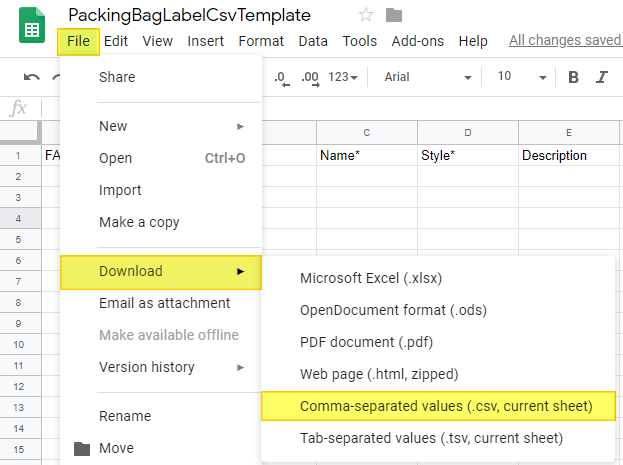Click the folder icon next to Move

pos(82,448)
